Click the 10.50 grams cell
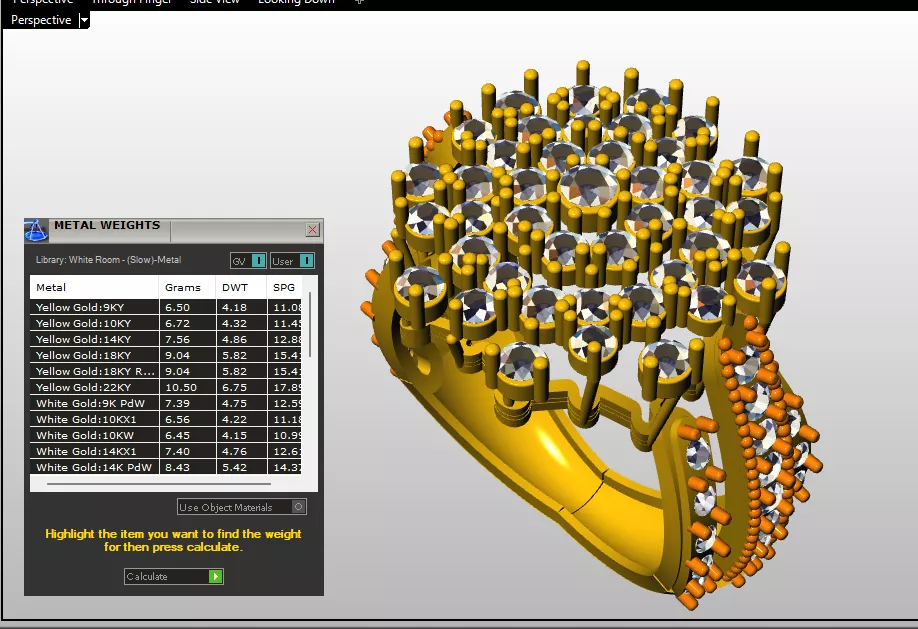918x629 pixels. 187,387
